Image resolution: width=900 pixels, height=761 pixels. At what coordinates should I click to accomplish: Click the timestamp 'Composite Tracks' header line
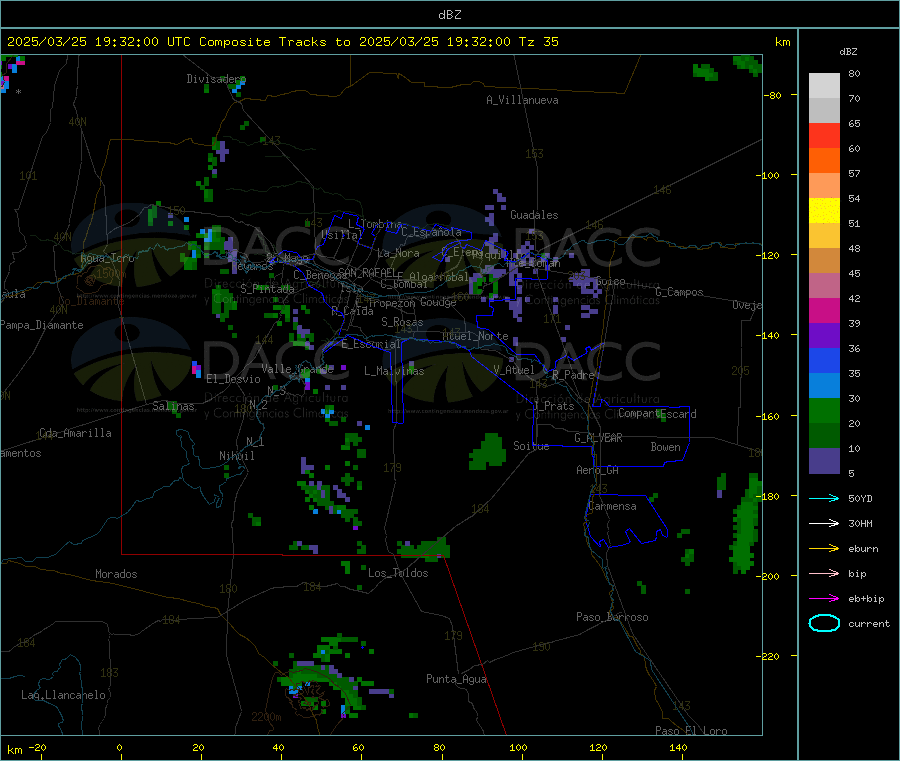pos(282,42)
